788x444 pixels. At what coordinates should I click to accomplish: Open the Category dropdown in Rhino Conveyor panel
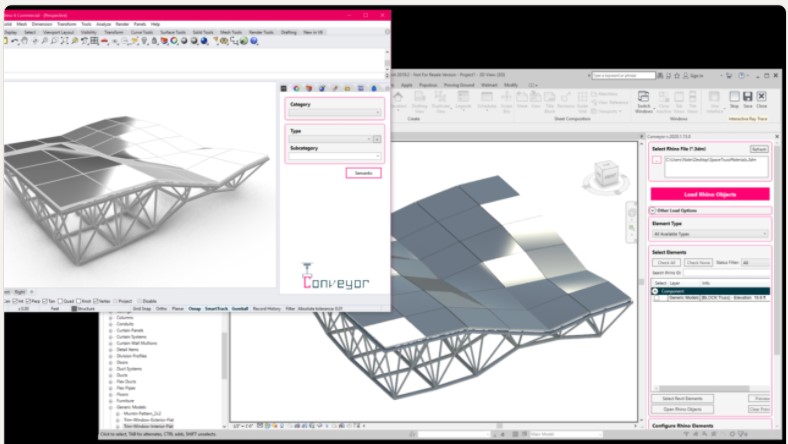(334, 113)
